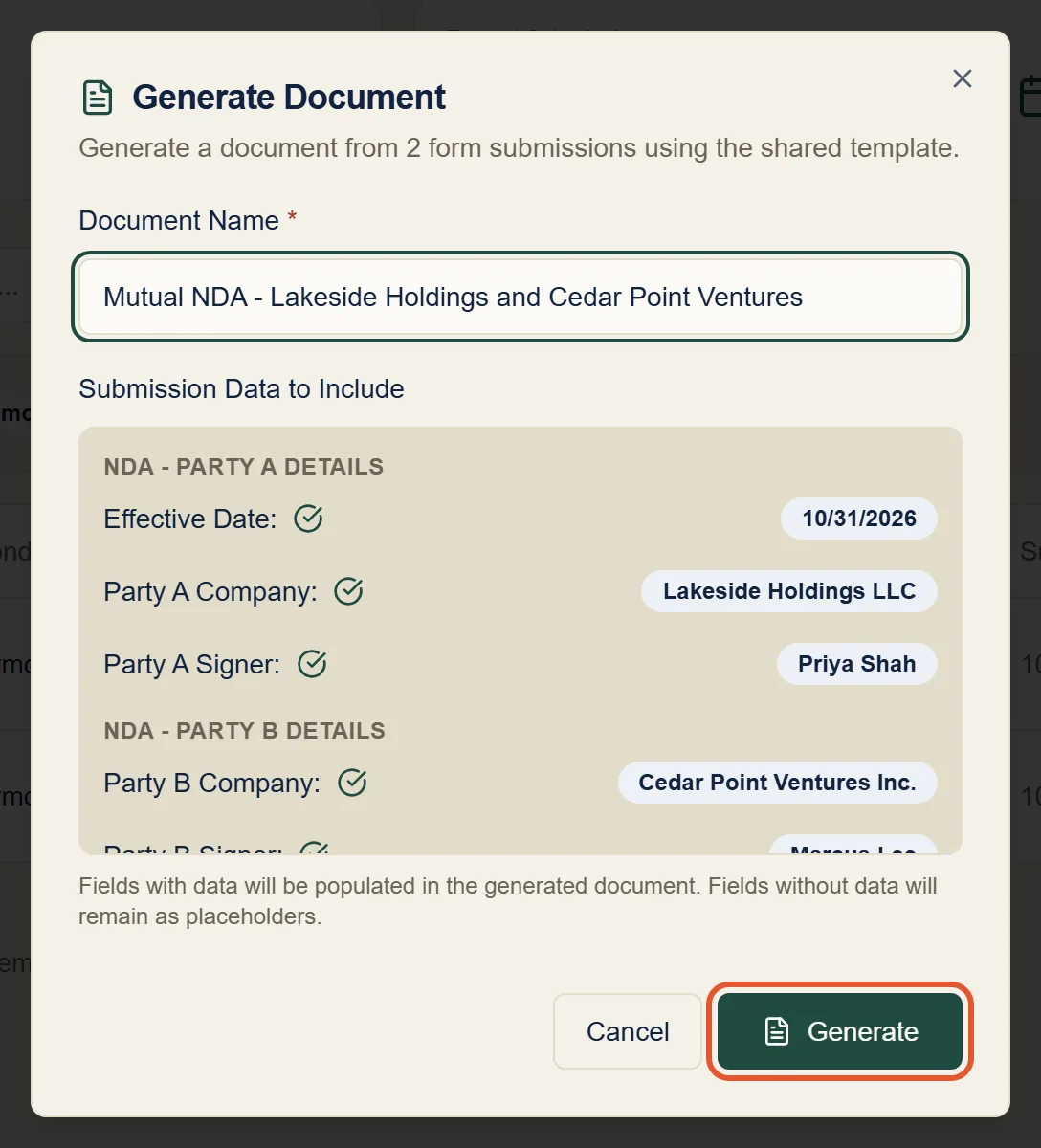
Task: Click the calendar icon behind the dialog
Action: click(x=1031, y=97)
